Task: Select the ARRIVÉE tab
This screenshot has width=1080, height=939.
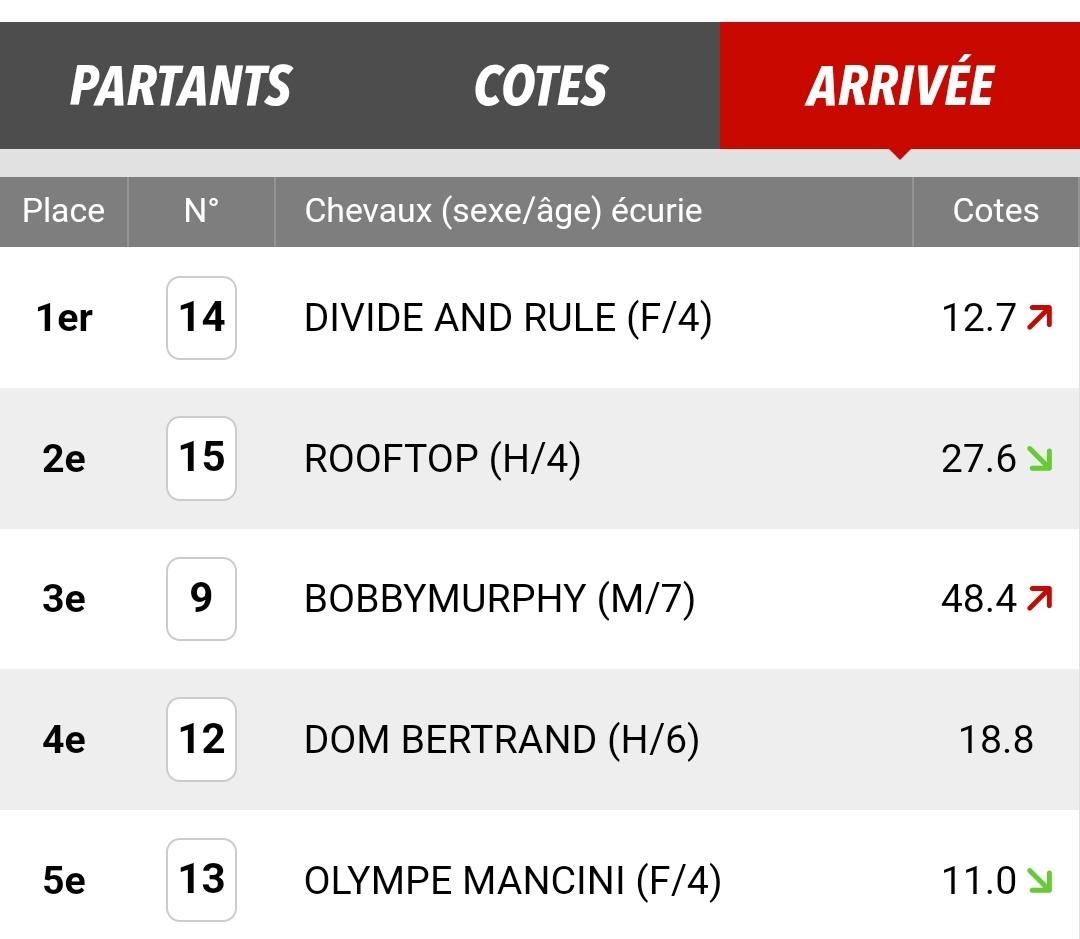Action: 900,85
